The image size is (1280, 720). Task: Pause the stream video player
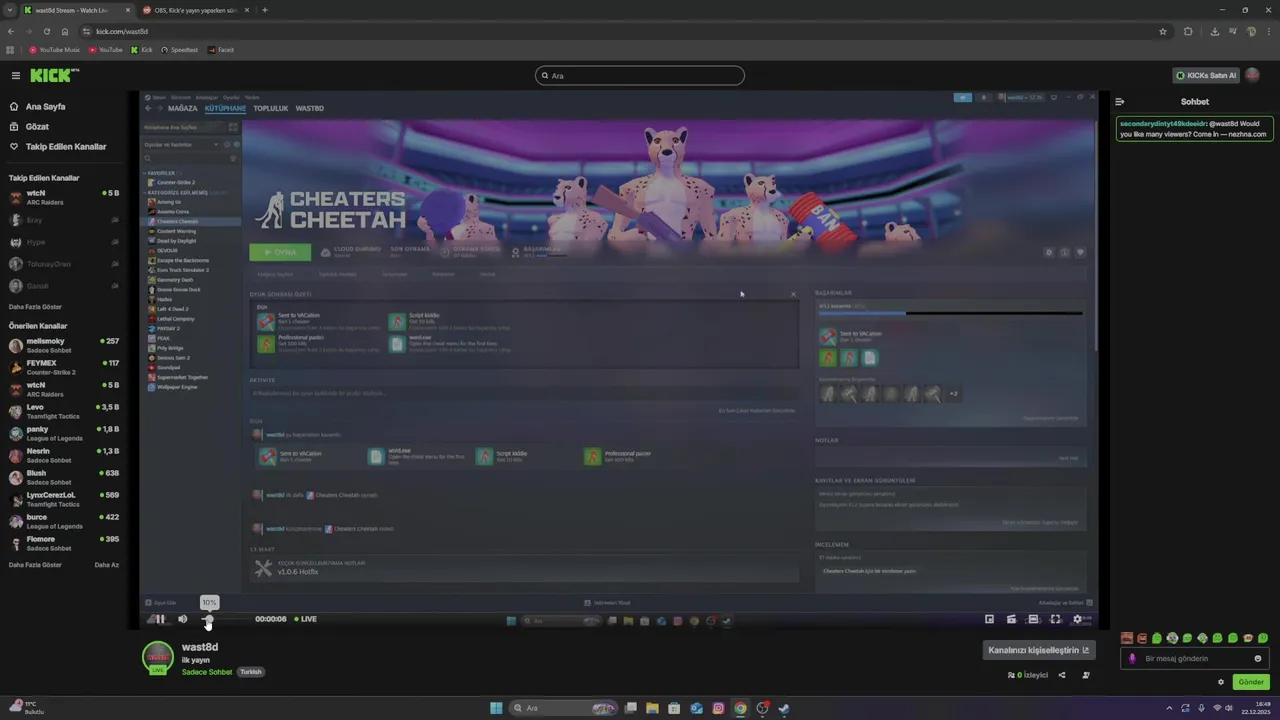tap(159, 619)
